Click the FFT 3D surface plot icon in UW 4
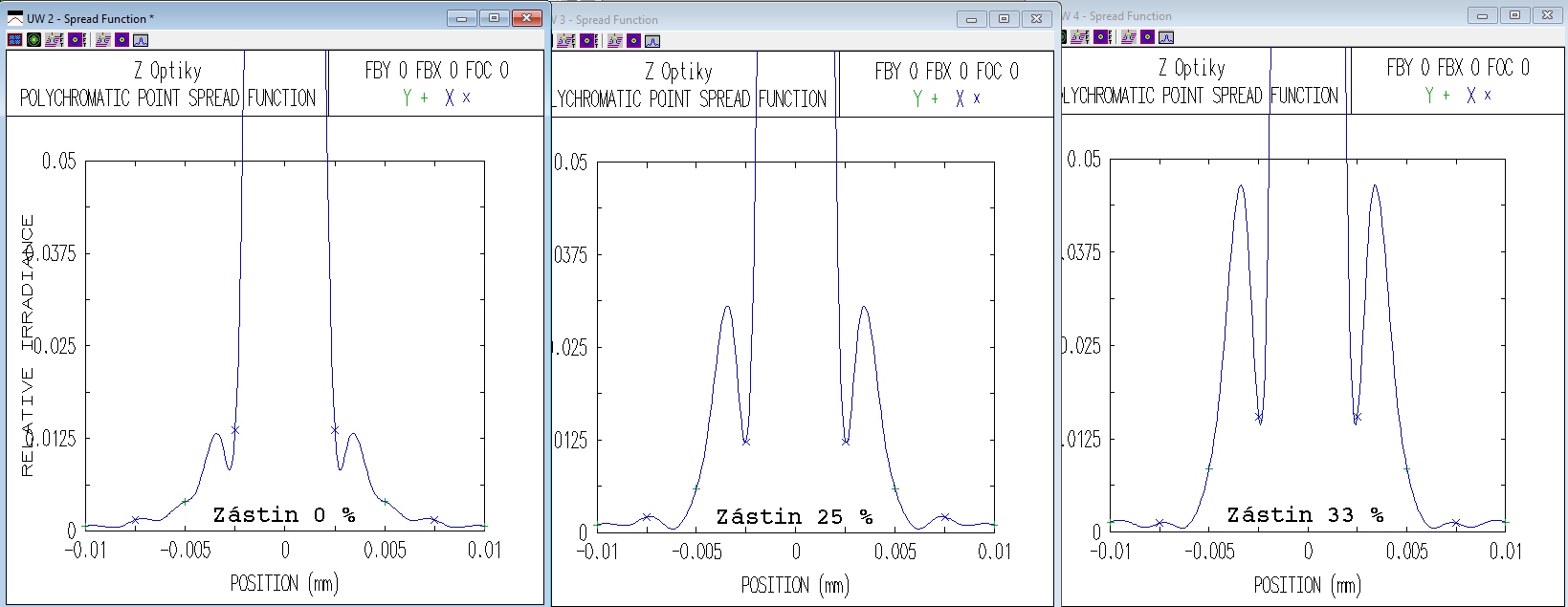This screenshot has width=1568, height=607. coord(1080,37)
